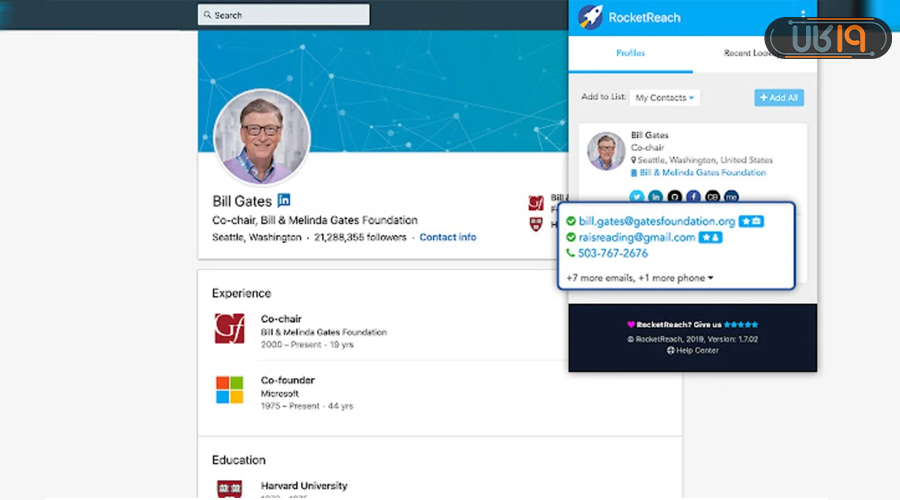Screen dimensions: 900x500
Task: Click the bill.gates@gatesfoundation.org email
Action: click(656, 221)
